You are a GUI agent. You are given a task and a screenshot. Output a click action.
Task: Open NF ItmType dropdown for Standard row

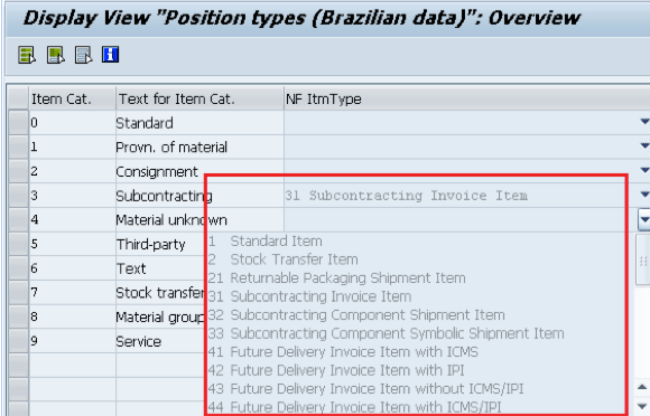tap(643, 123)
